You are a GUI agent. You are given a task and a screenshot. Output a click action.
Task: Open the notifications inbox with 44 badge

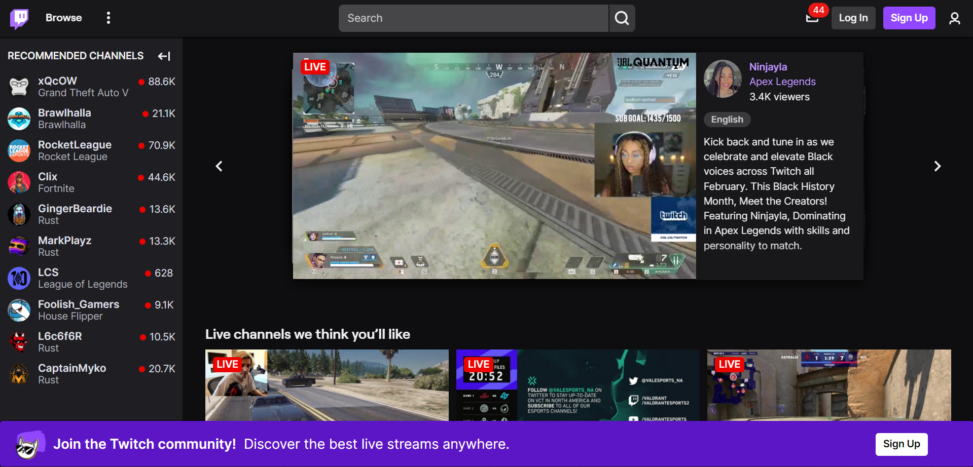812,18
